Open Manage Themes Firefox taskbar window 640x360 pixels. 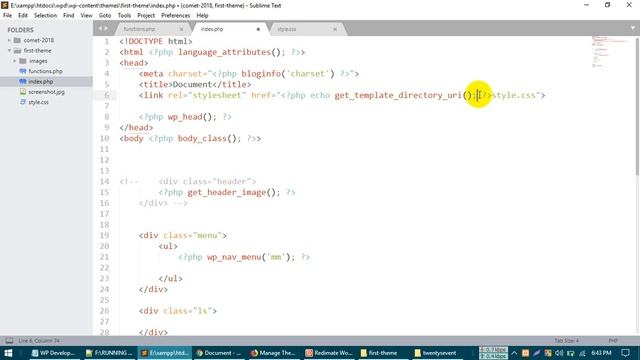(x=273, y=353)
